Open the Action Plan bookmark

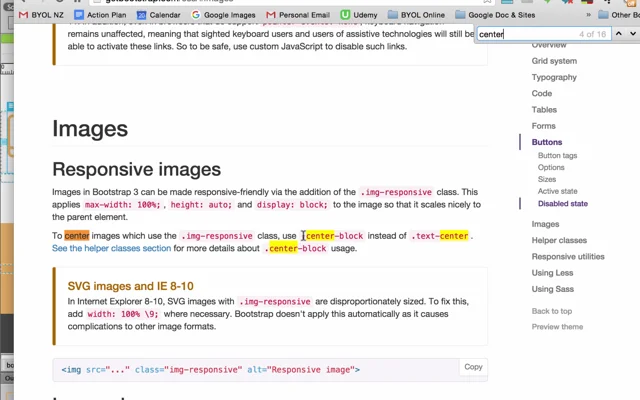100,15
